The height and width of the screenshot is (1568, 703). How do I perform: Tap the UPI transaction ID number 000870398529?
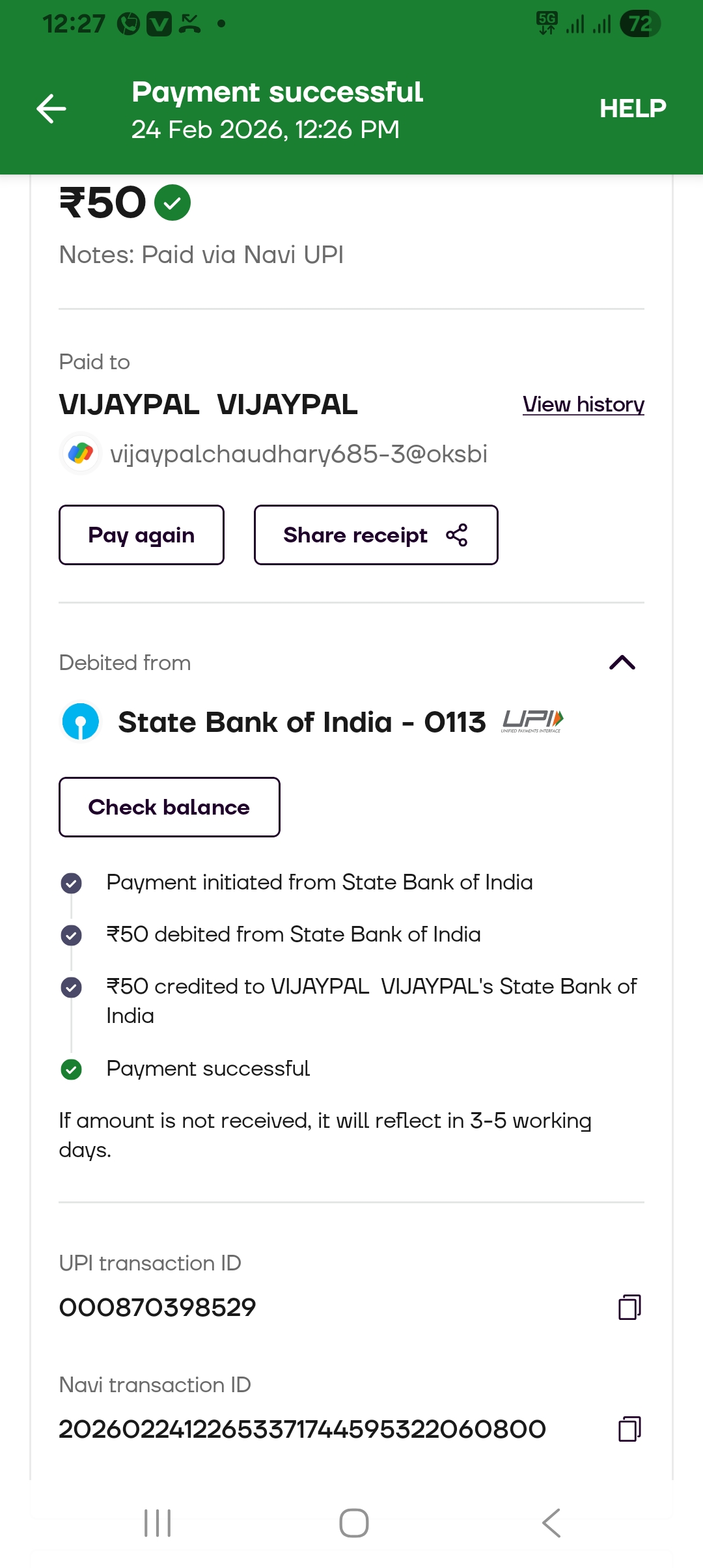[x=158, y=1307]
